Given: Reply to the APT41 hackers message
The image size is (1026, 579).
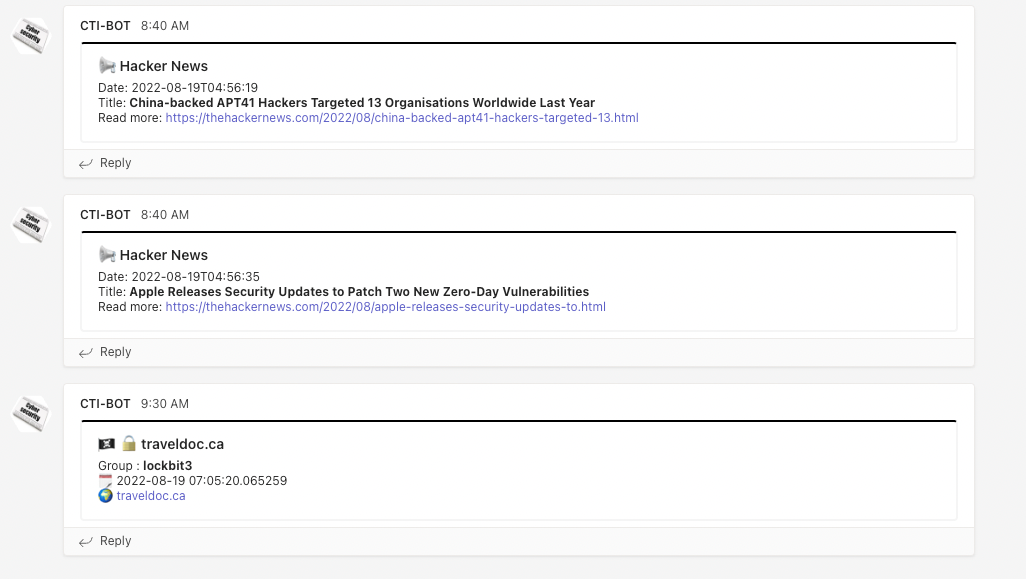Looking at the screenshot, I should point(105,163).
